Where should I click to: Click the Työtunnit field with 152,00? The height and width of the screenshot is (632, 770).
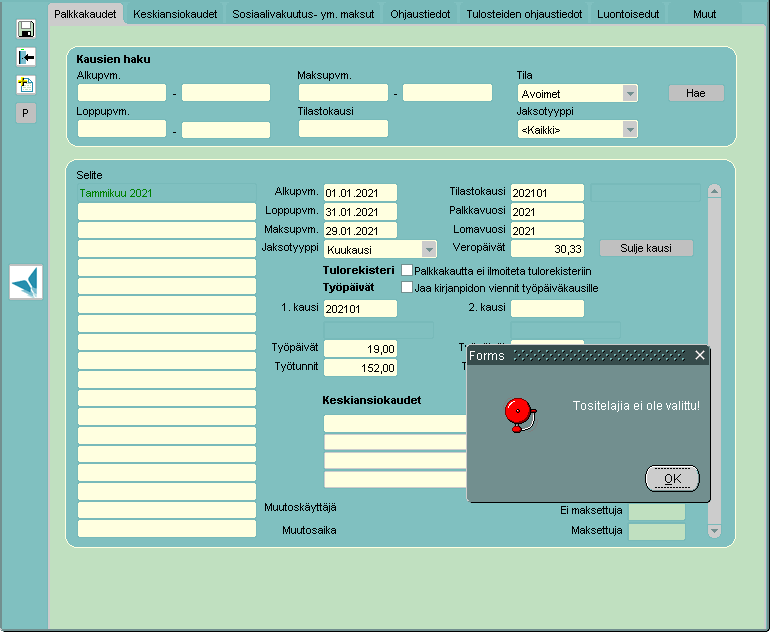click(x=360, y=367)
